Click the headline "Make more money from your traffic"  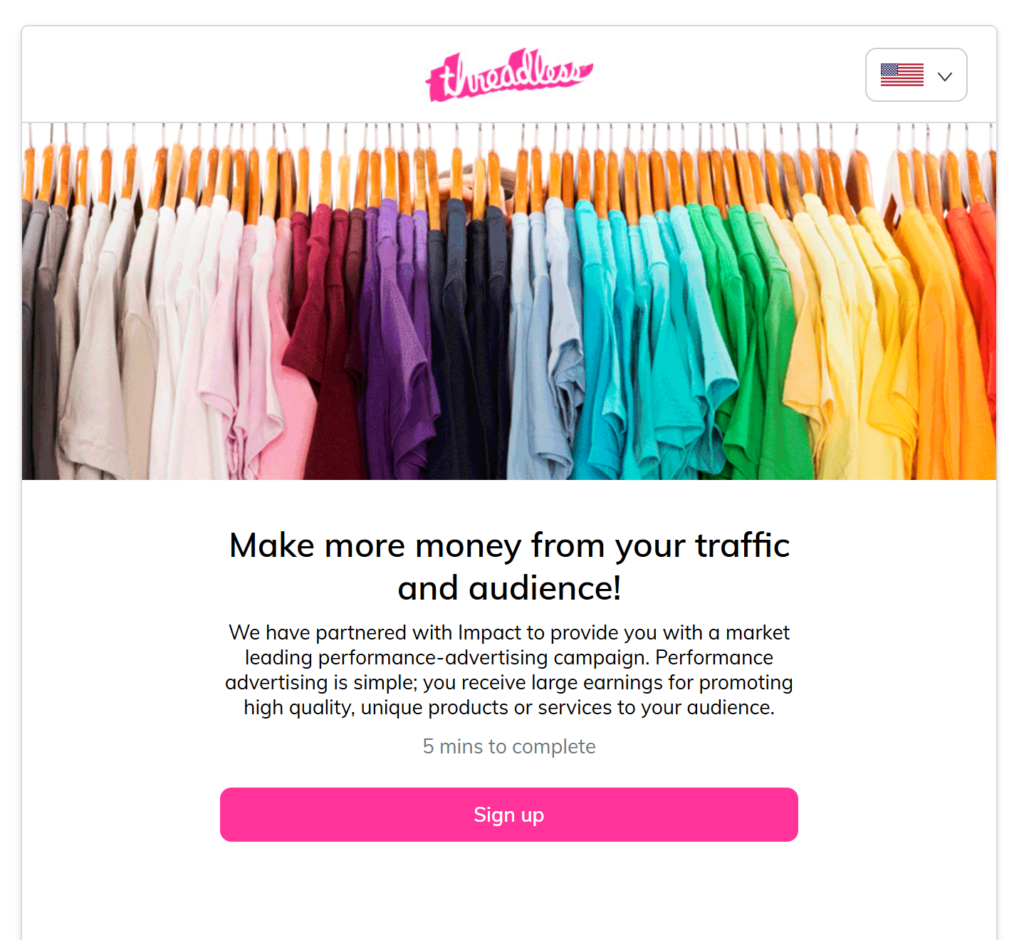pyautogui.click(x=509, y=545)
